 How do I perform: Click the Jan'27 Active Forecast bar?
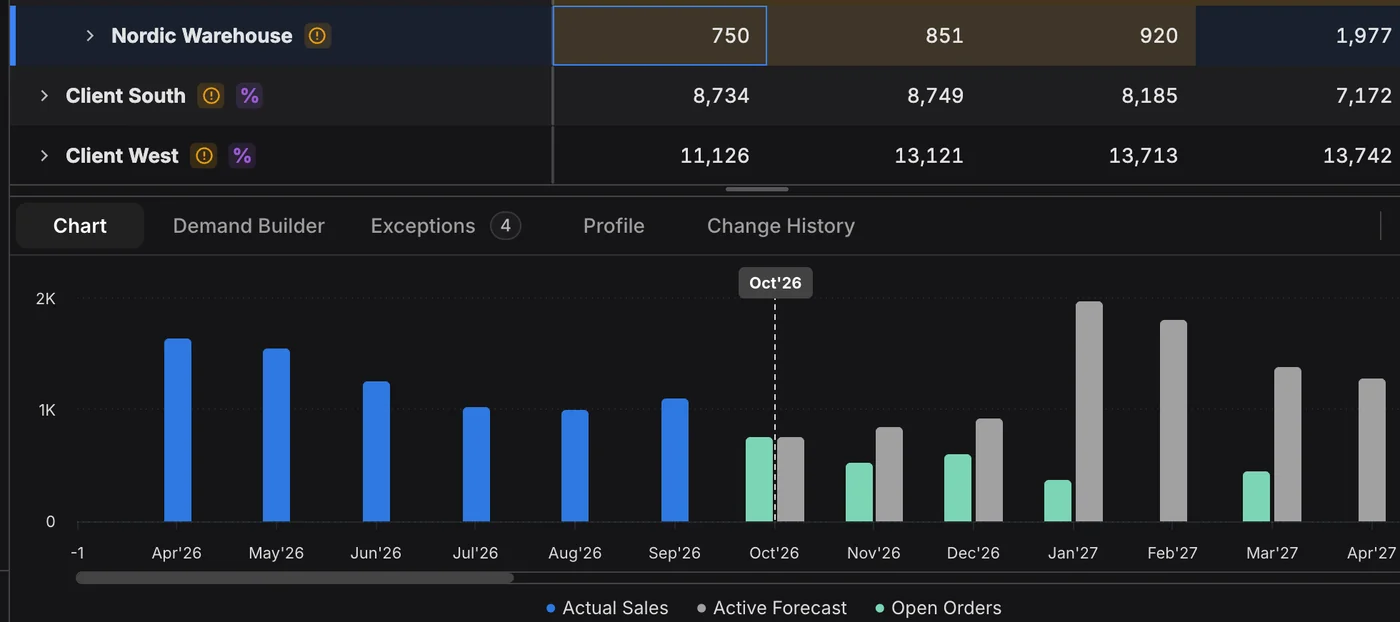coord(1089,411)
